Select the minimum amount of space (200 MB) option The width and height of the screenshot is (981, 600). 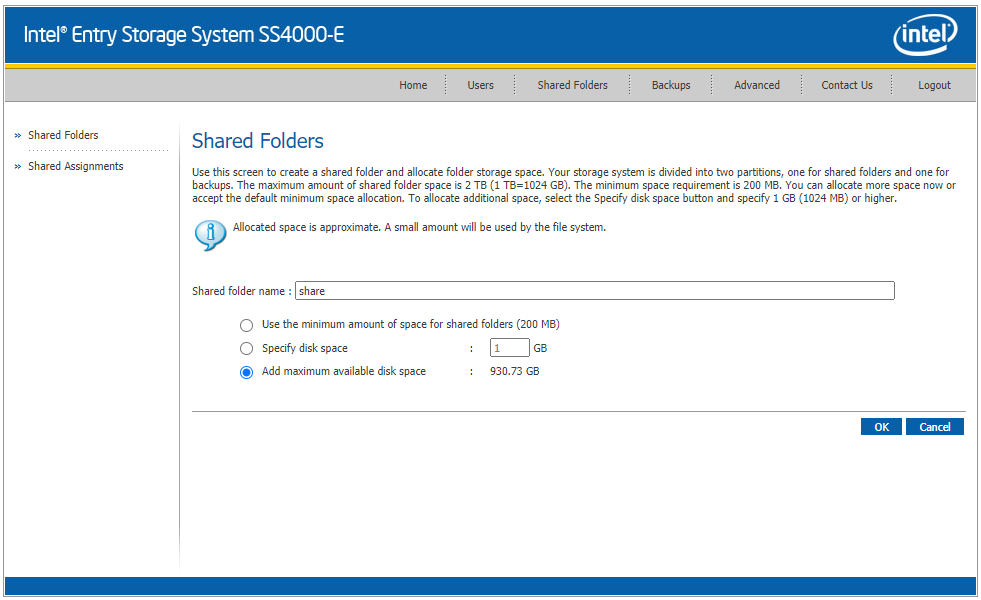[247, 325]
